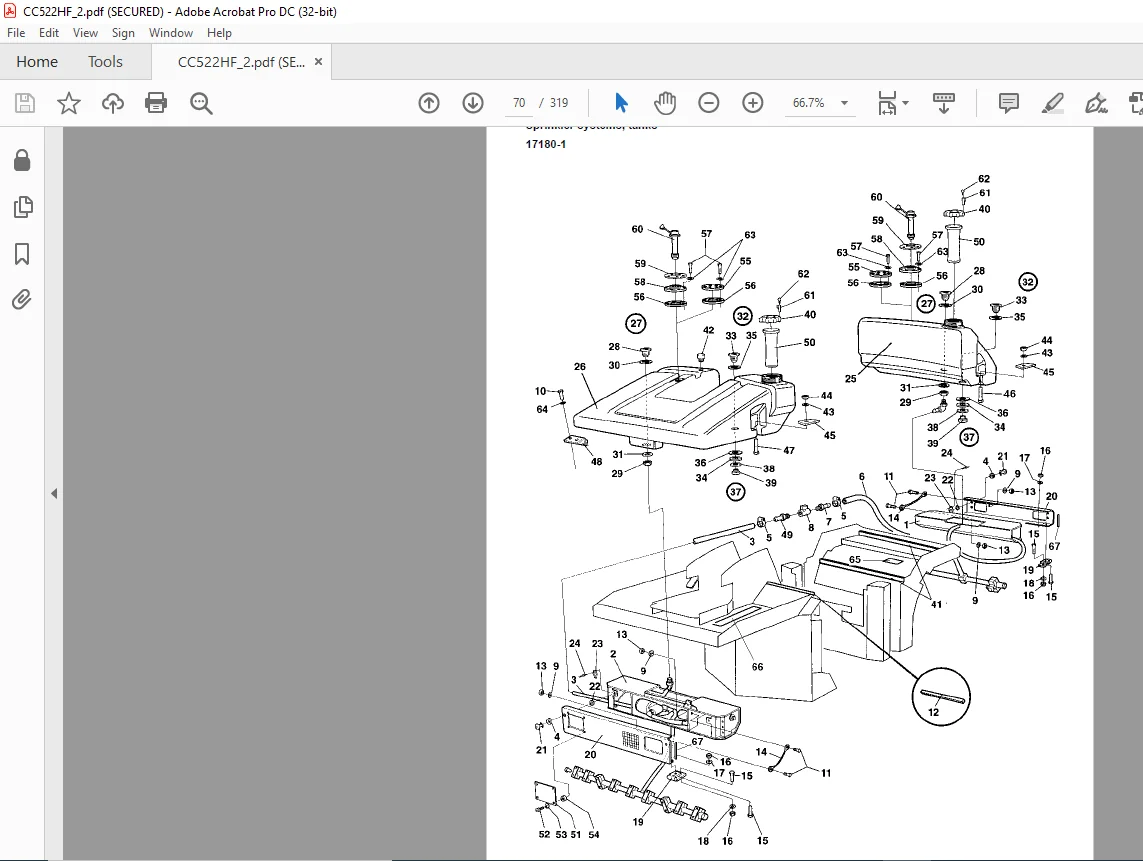The width and height of the screenshot is (1143, 861).
Task: Select the CC522HF_2.pdf document tab
Action: tap(241, 62)
